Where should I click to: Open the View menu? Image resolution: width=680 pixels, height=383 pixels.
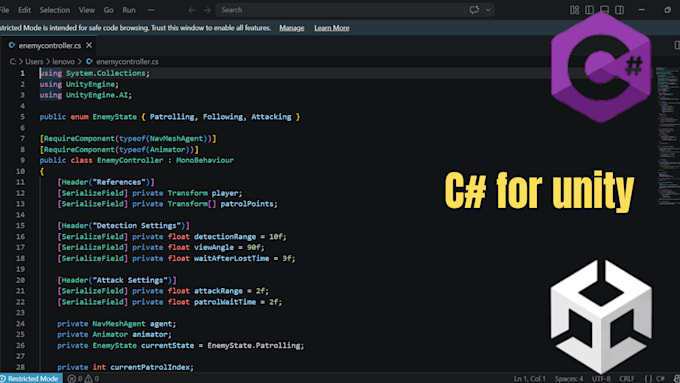pyautogui.click(x=87, y=10)
